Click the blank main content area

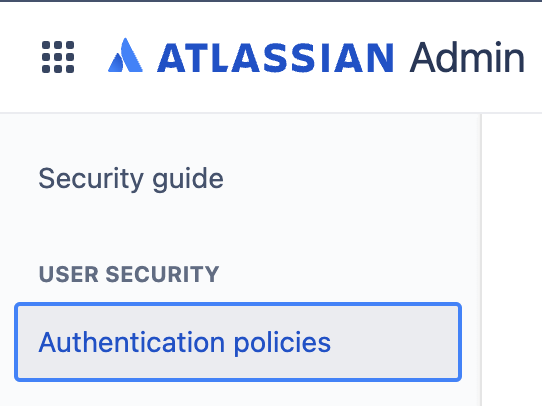click(512, 259)
